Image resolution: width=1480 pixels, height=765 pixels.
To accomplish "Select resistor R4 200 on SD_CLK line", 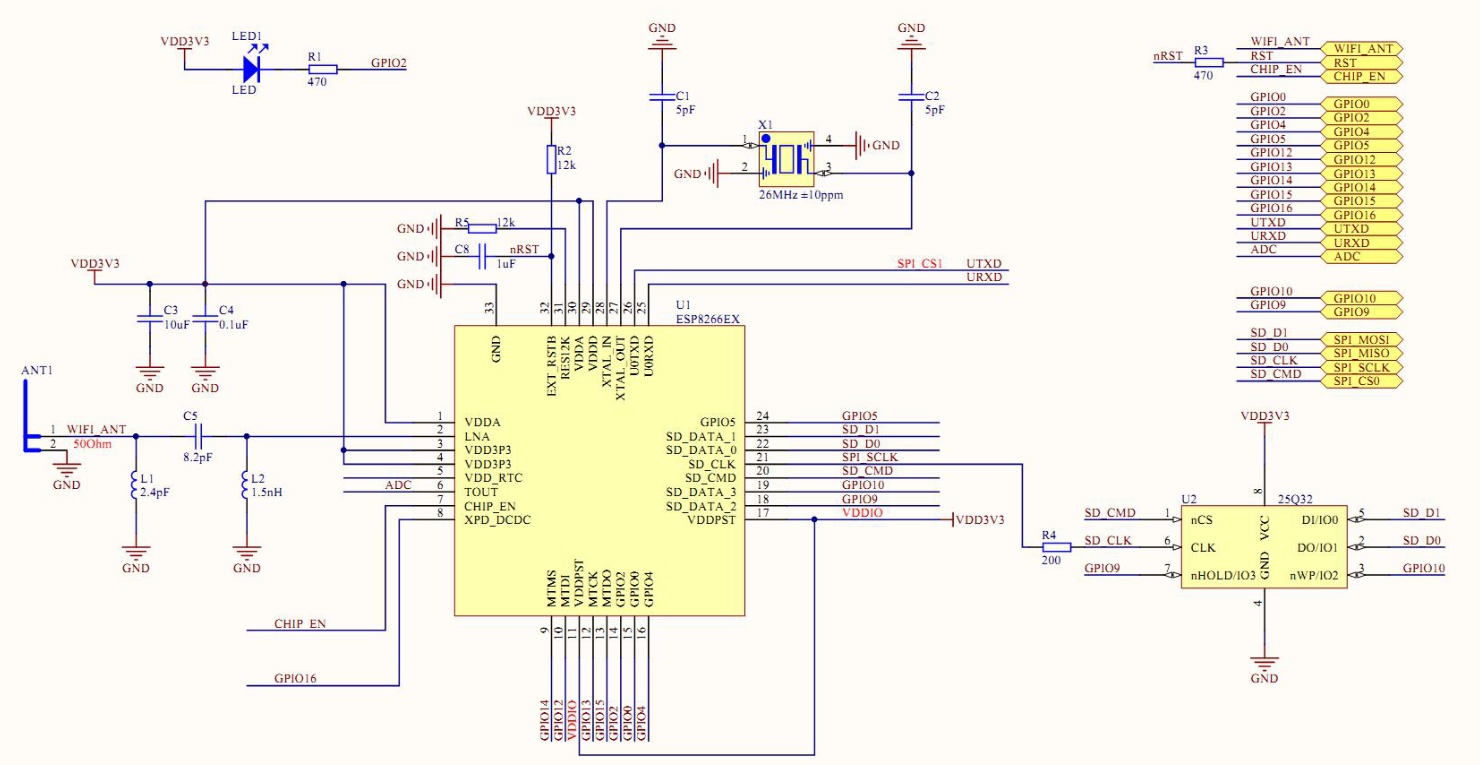I will (x=1056, y=547).
